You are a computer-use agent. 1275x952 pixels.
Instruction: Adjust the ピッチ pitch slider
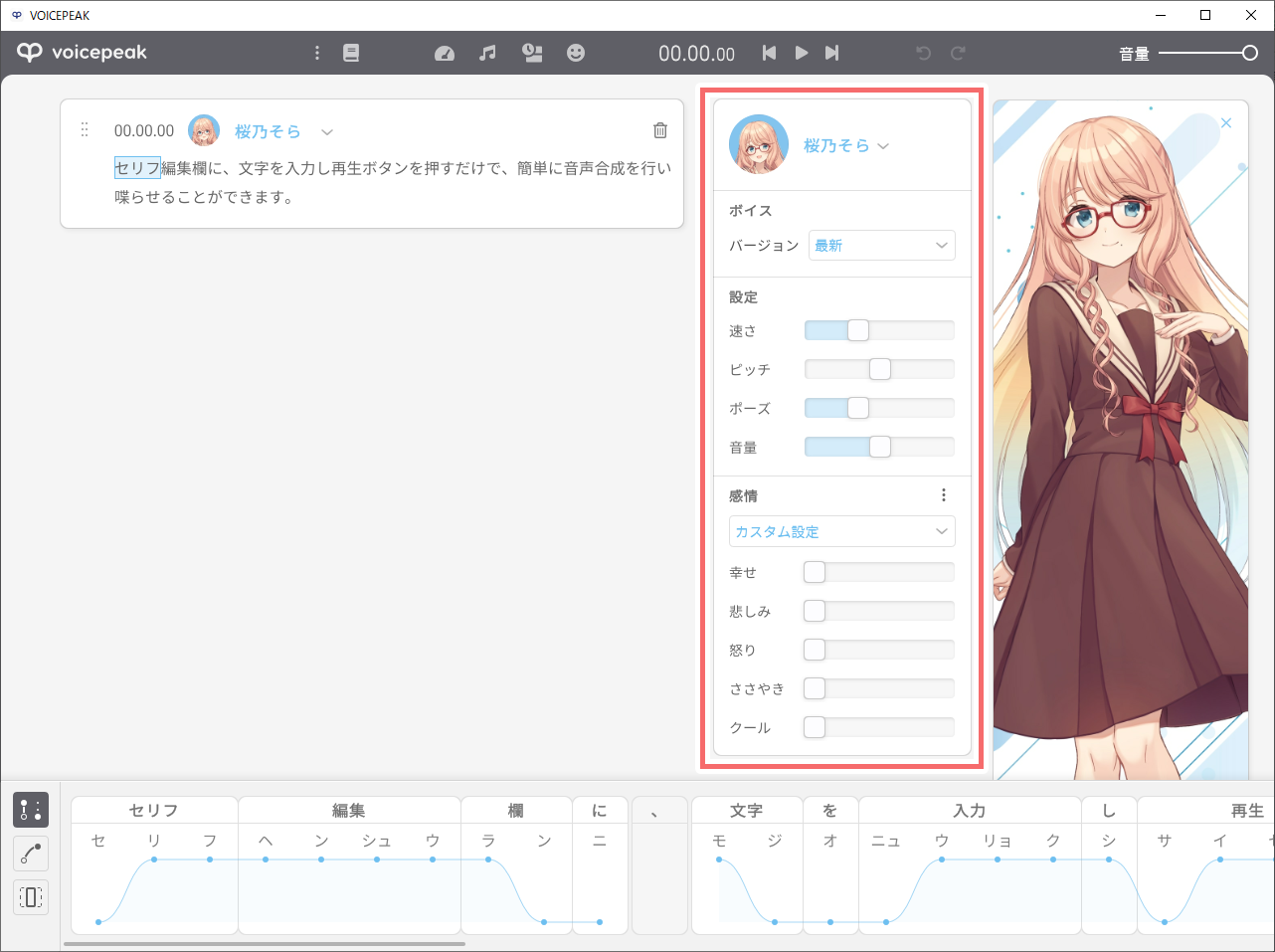tap(879, 369)
